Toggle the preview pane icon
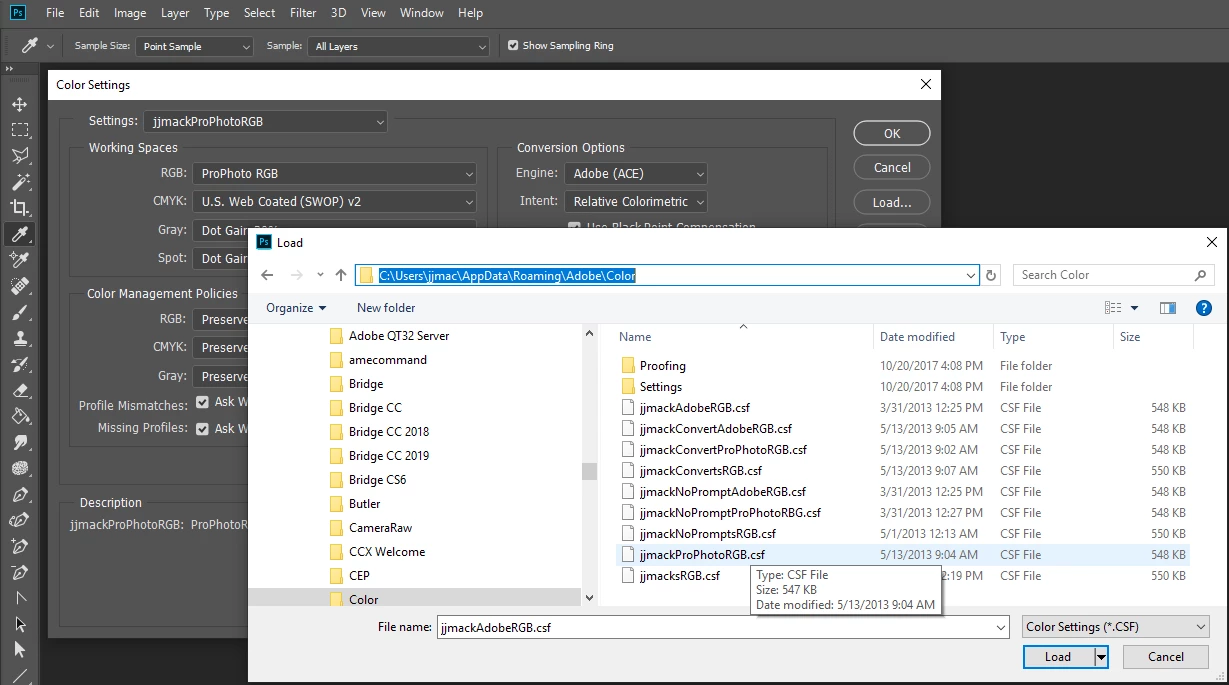The height and width of the screenshot is (685, 1229). 1167,308
